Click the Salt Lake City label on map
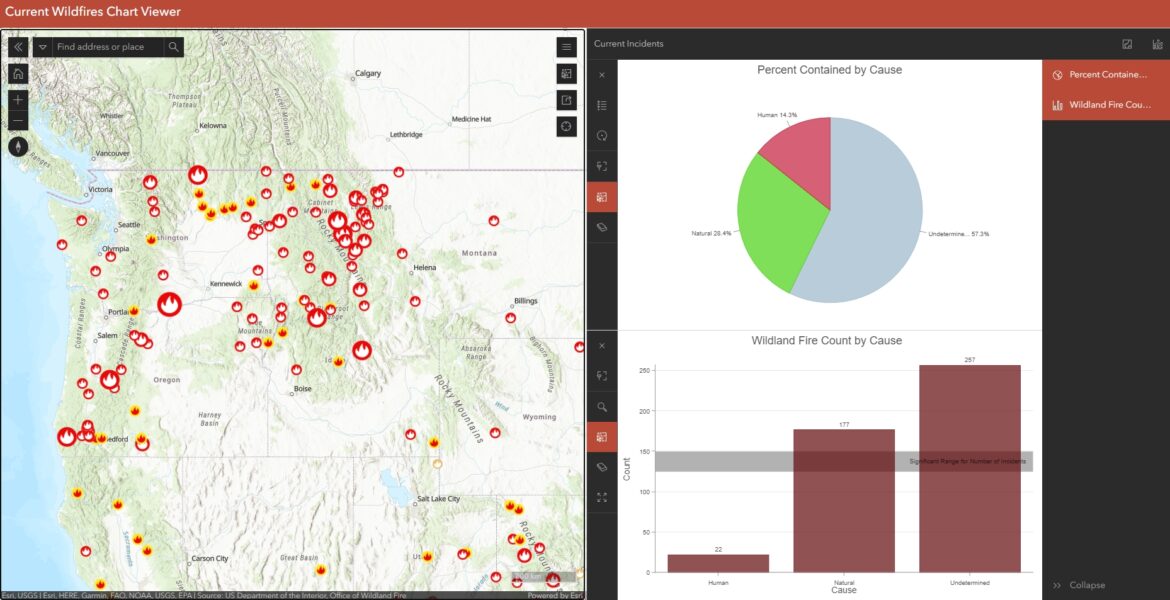 [439, 499]
